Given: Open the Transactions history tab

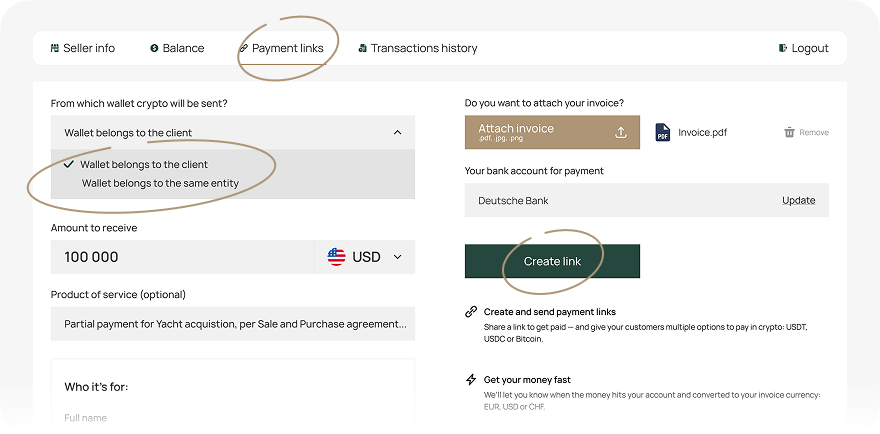Looking at the screenshot, I should coord(424,48).
